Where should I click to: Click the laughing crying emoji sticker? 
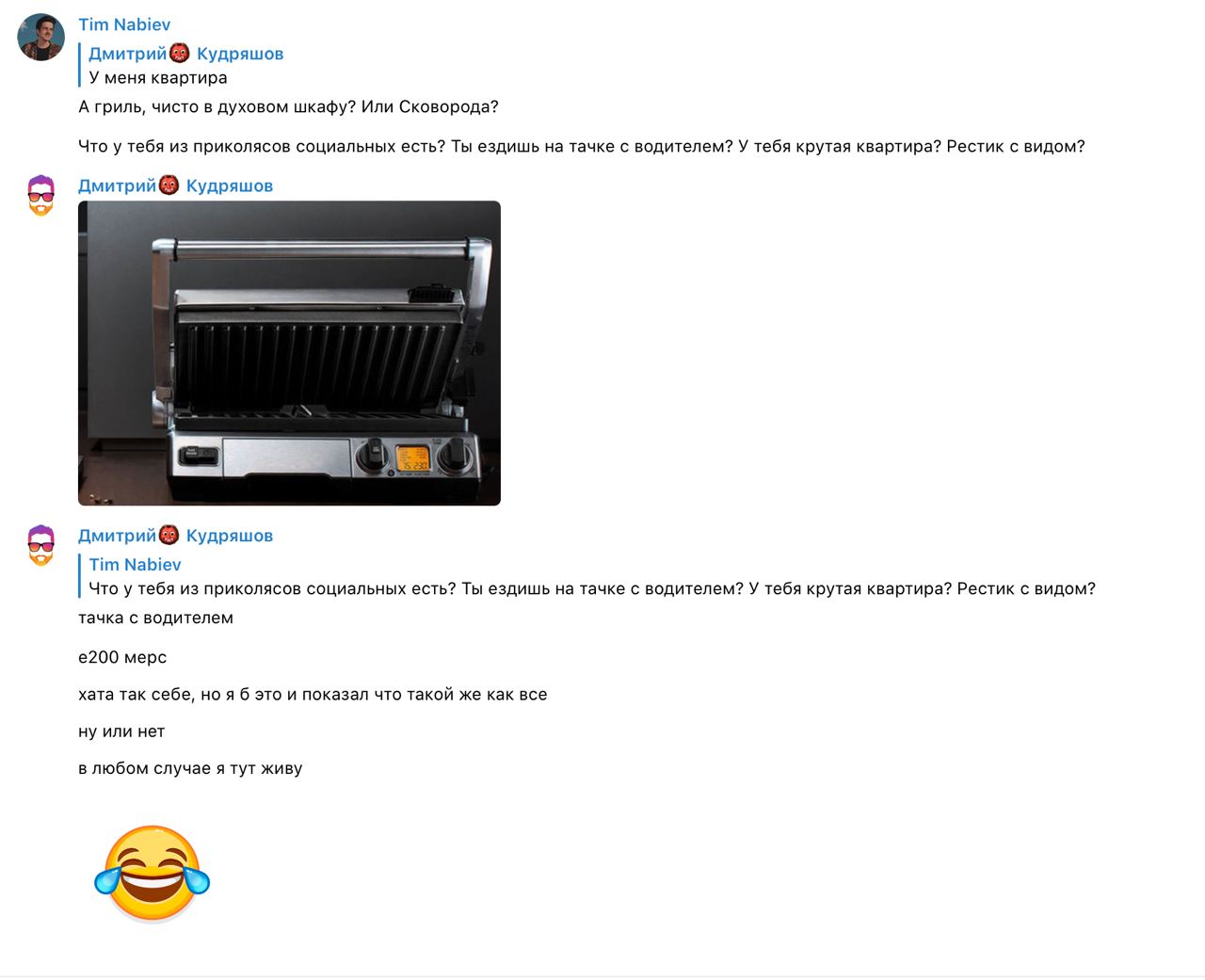pyautogui.click(x=152, y=873)
